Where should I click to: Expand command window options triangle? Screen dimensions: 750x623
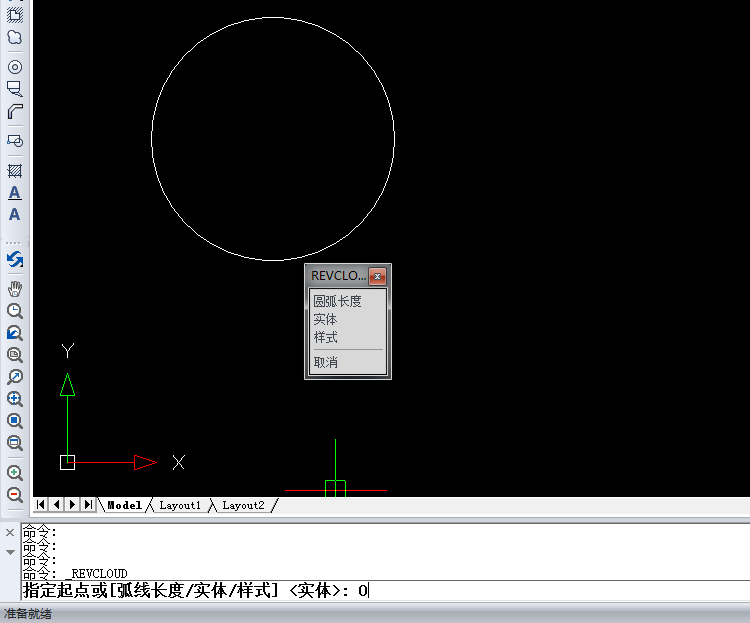pos(10,552)
